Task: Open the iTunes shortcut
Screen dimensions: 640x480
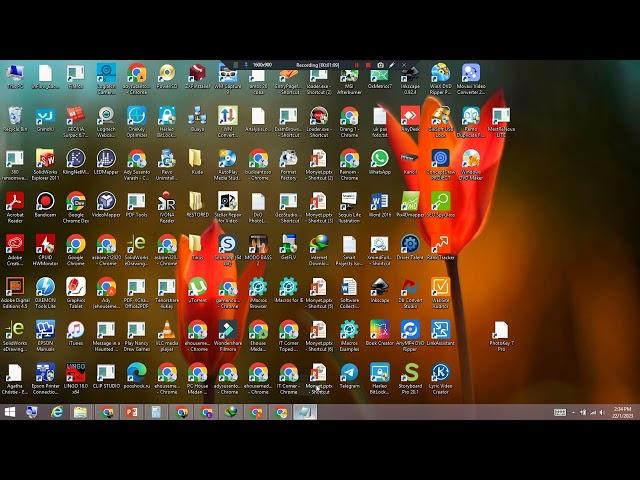Action: (76, 332)
